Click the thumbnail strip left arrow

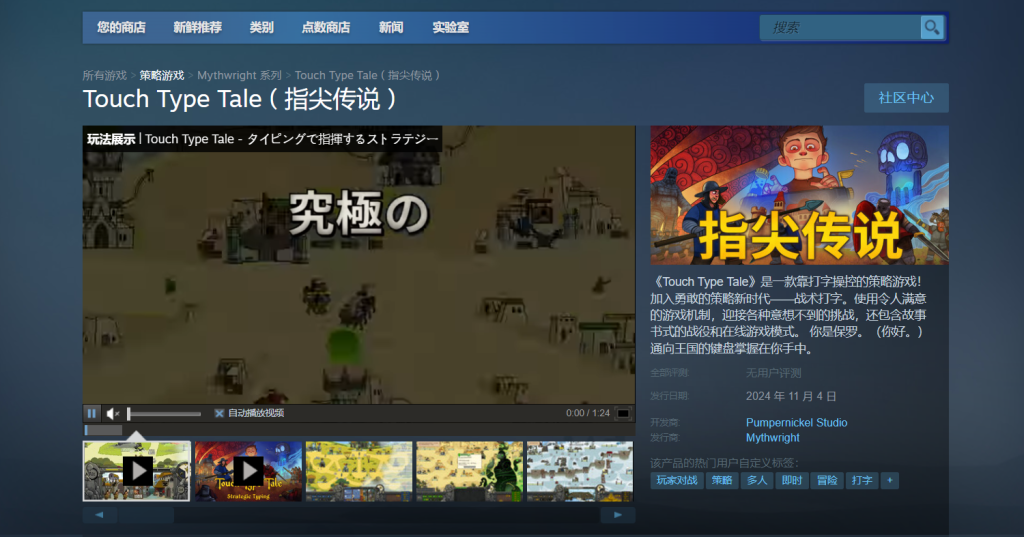[x=99, y=515]
